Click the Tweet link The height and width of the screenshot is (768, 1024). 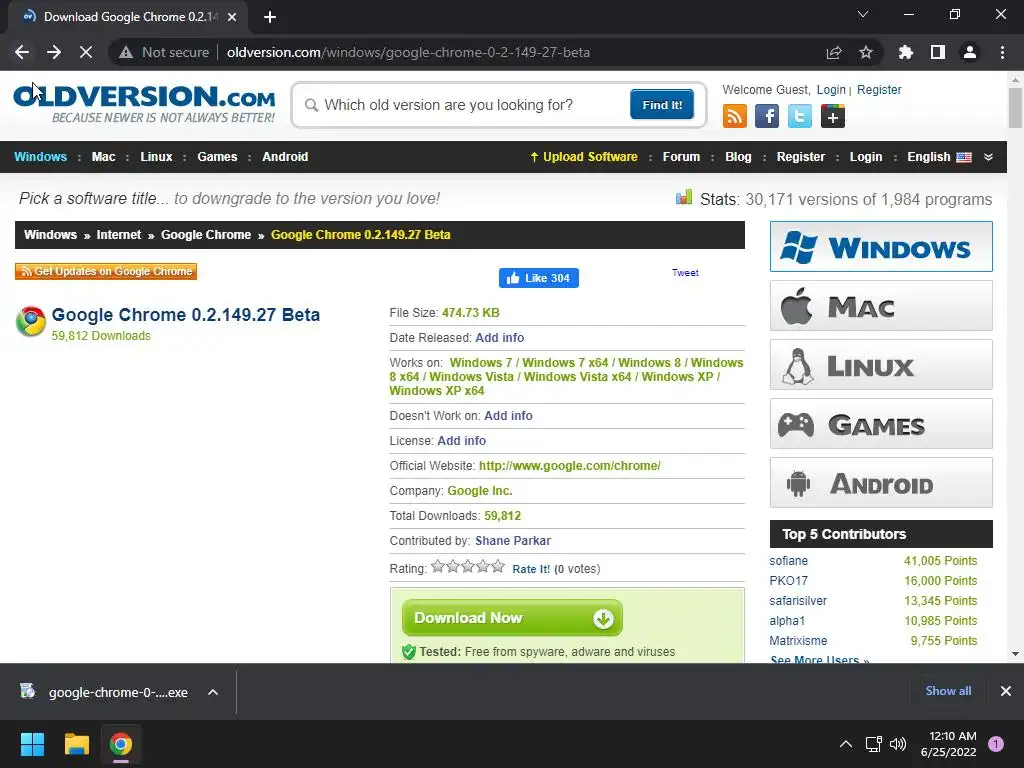click(685, 272)
